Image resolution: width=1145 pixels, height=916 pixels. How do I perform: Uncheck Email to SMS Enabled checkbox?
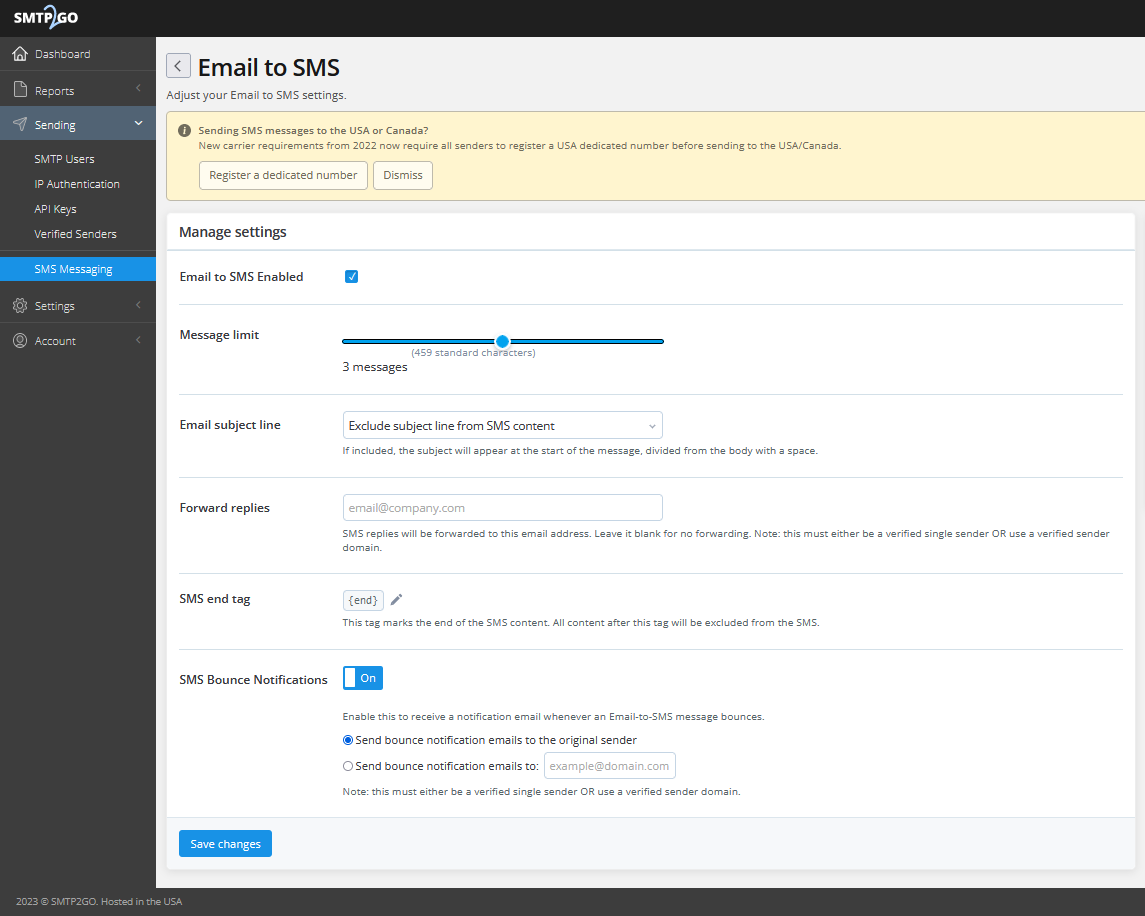coord(351,276)
